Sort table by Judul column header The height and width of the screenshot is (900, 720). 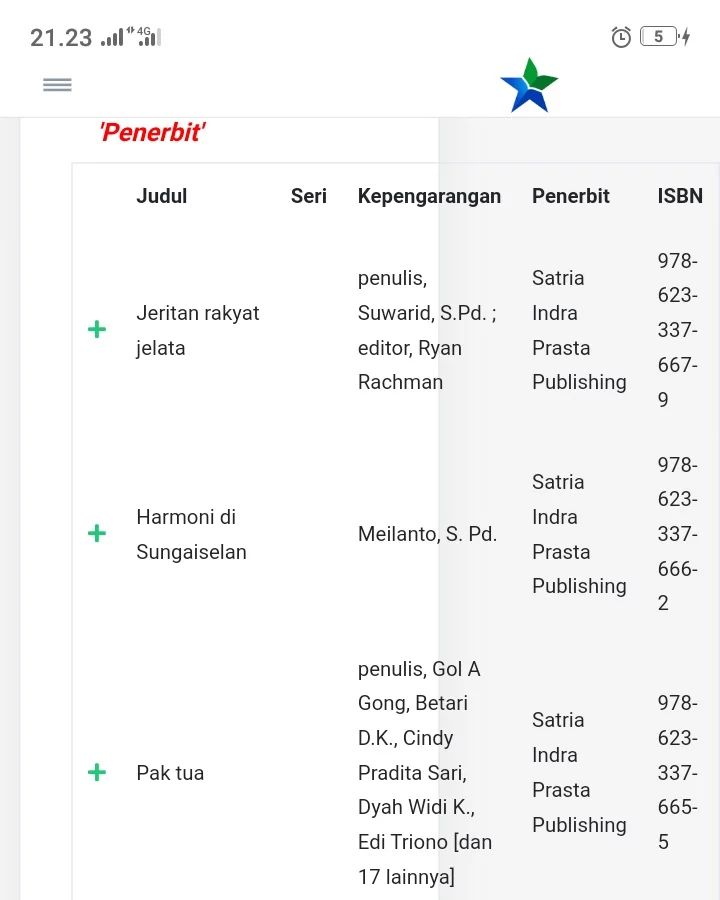click(162, 196)
